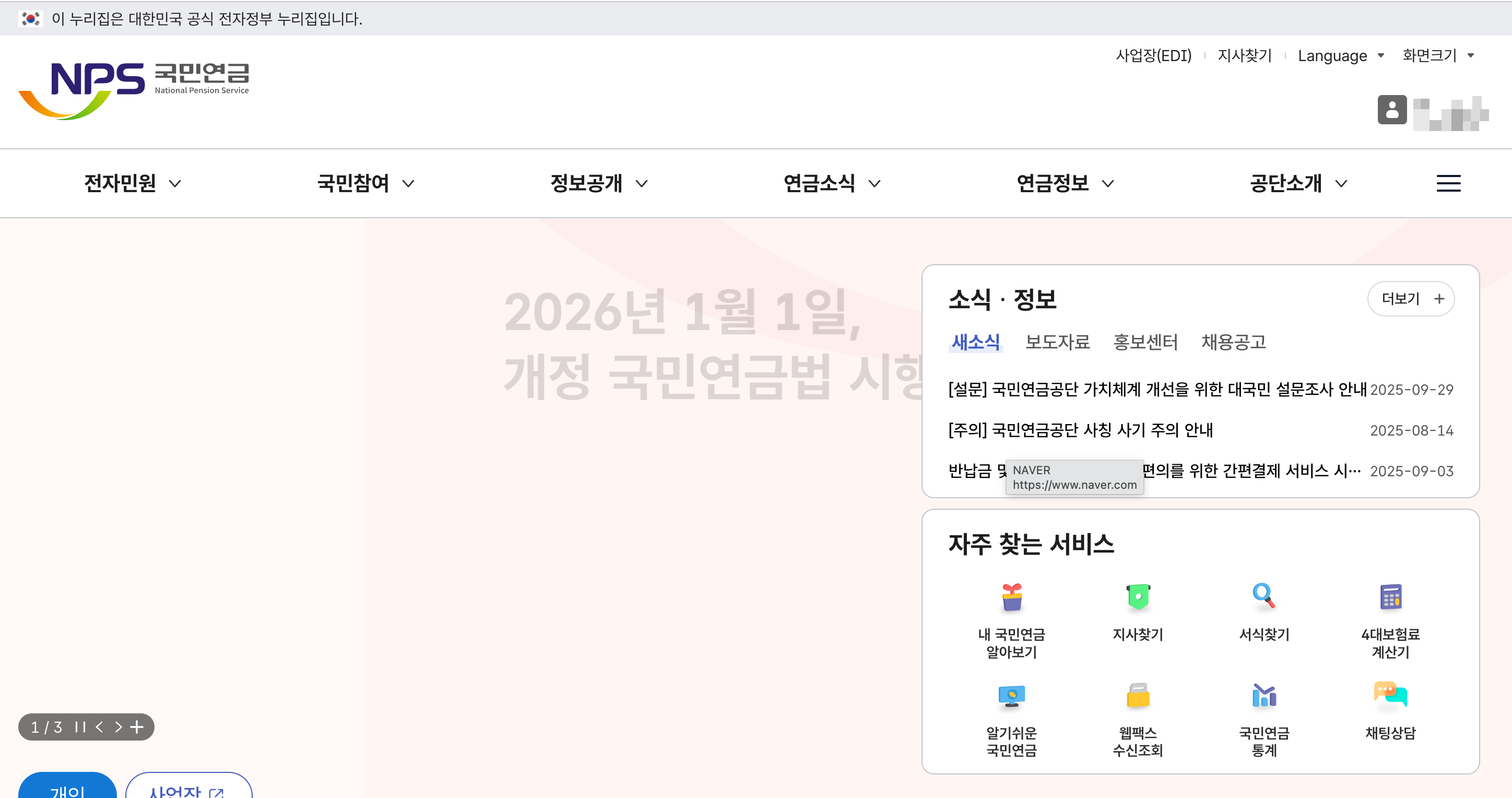Go to next banner slide
This screenshot has width=1512, height=798.
[x=118, y=727]
